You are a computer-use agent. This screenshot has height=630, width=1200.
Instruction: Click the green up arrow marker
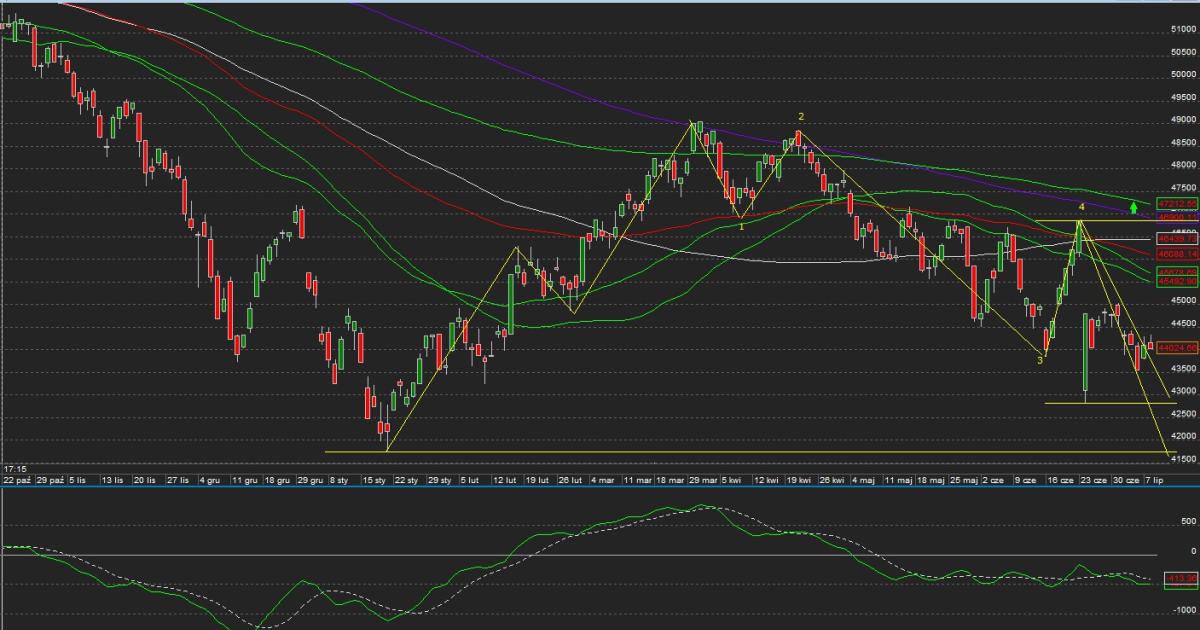[1133, 207]
